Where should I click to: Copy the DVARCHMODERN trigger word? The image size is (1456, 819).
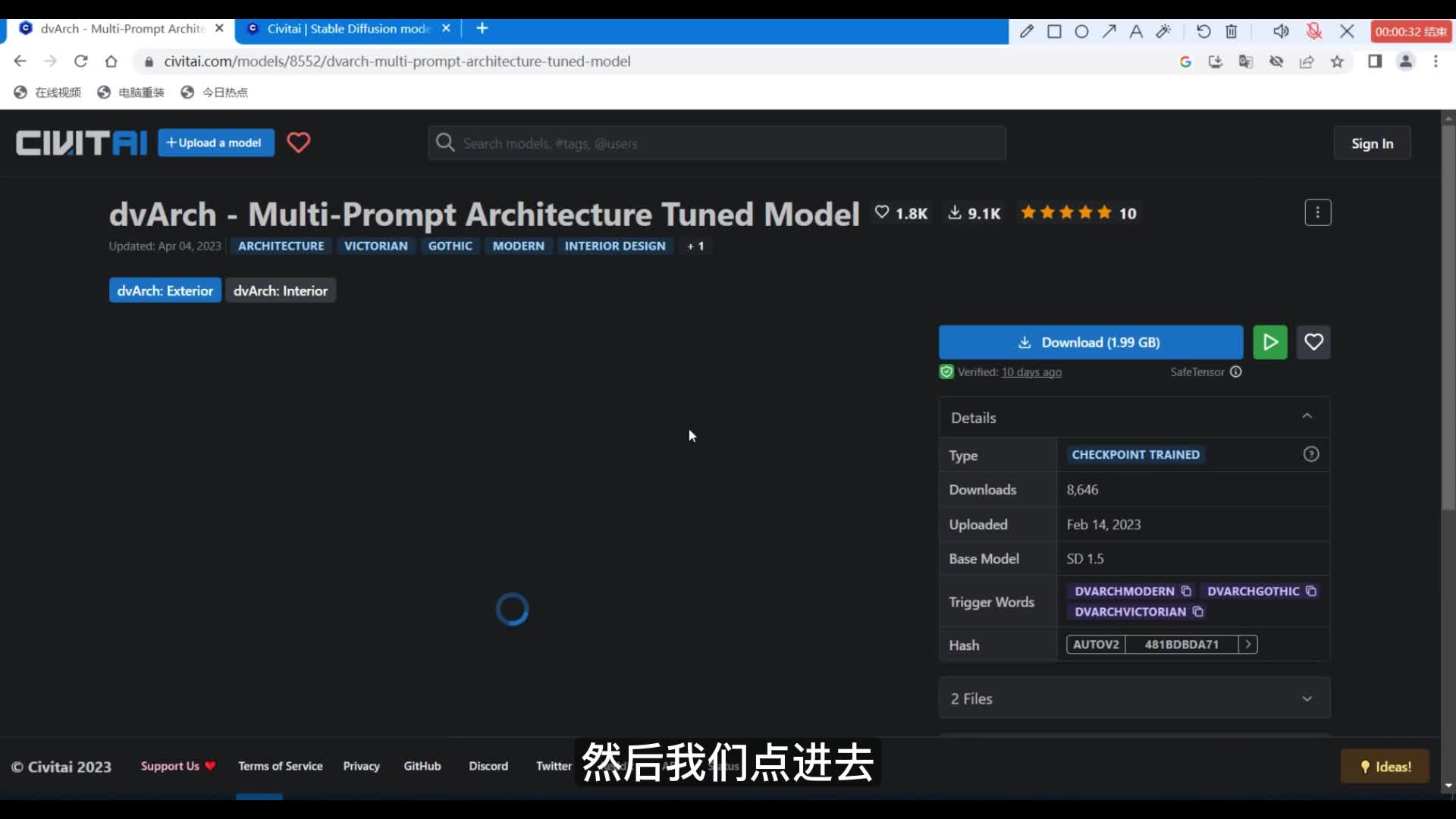(x=1186, y=591)
